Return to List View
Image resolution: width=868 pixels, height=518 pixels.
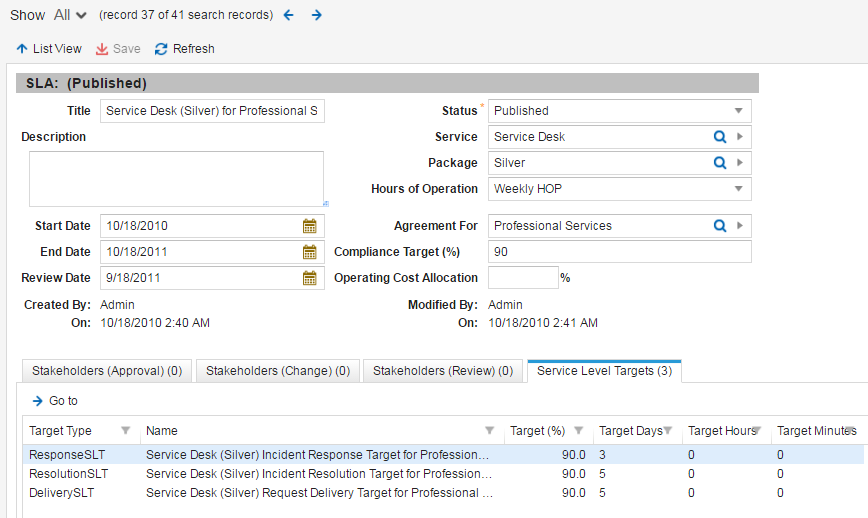pyautogui.click(x=49, y=48)
